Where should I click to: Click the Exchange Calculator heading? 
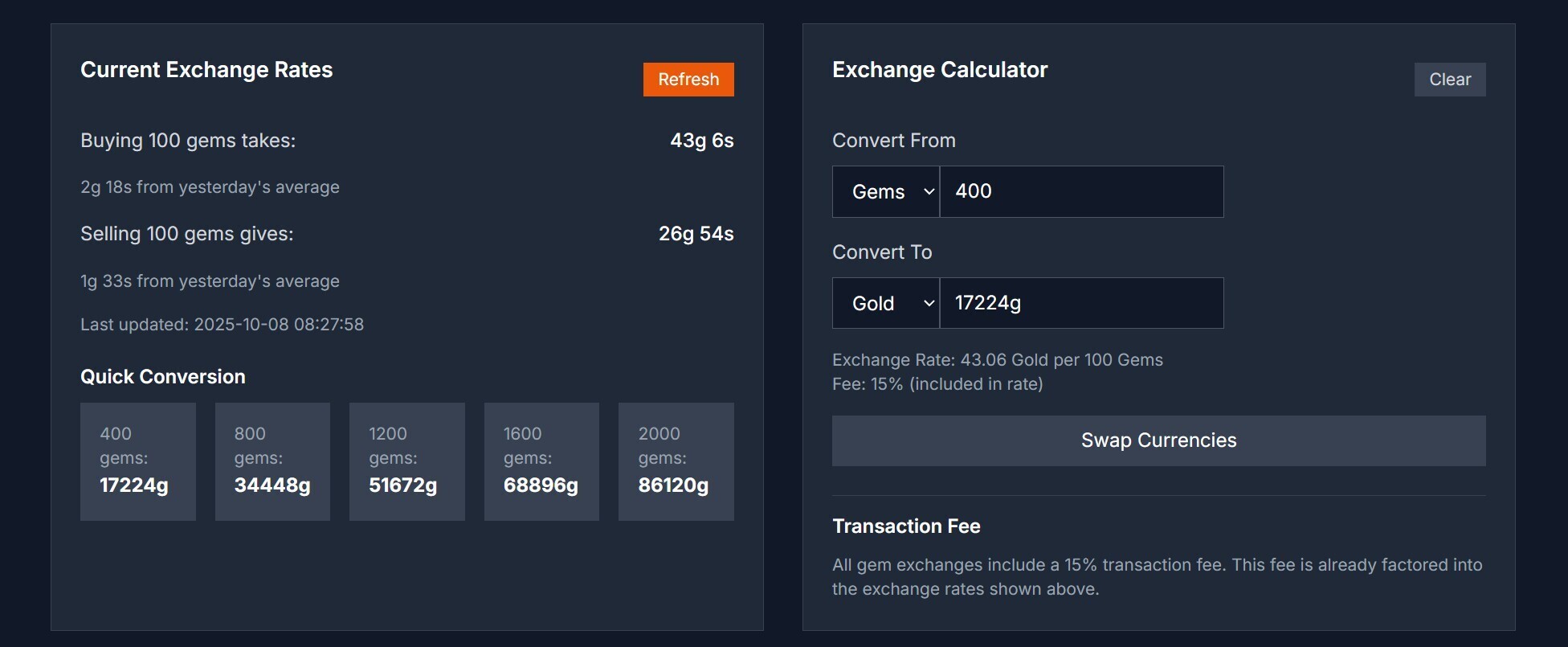pyautogui.click(x=940, y=70)
